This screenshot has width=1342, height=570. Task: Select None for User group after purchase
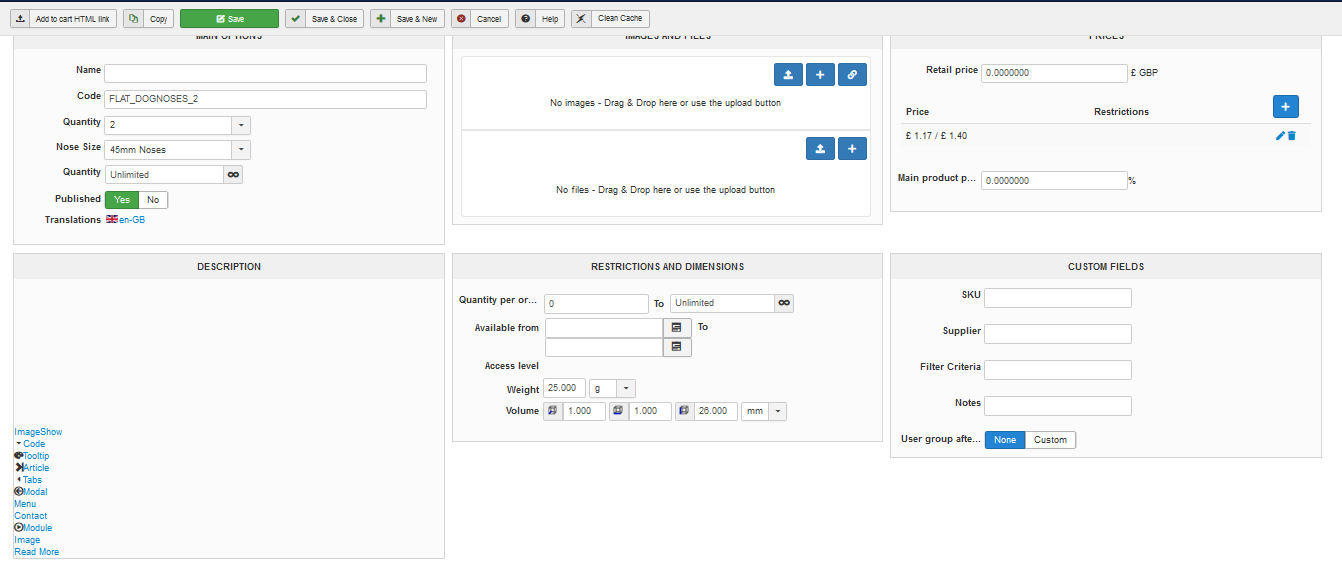pos(1005,440)
